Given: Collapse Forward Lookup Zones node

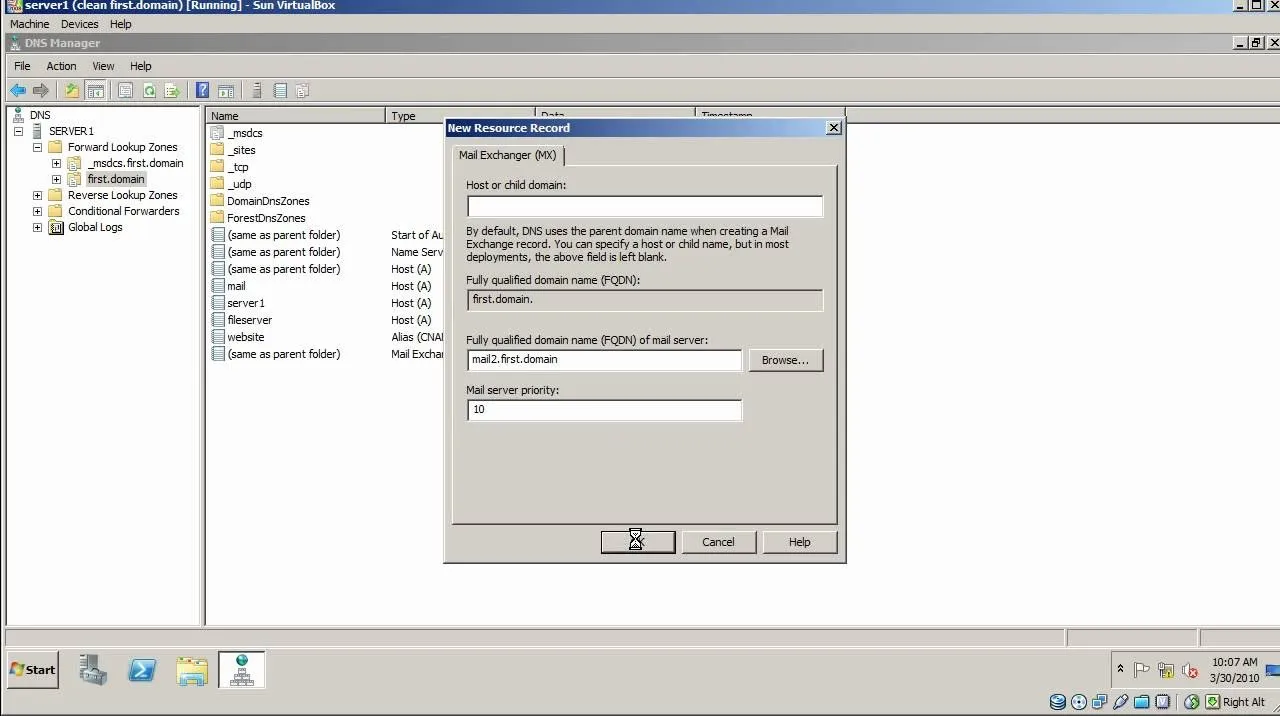Looking at the screenshot, I should (x=37, y=147).
